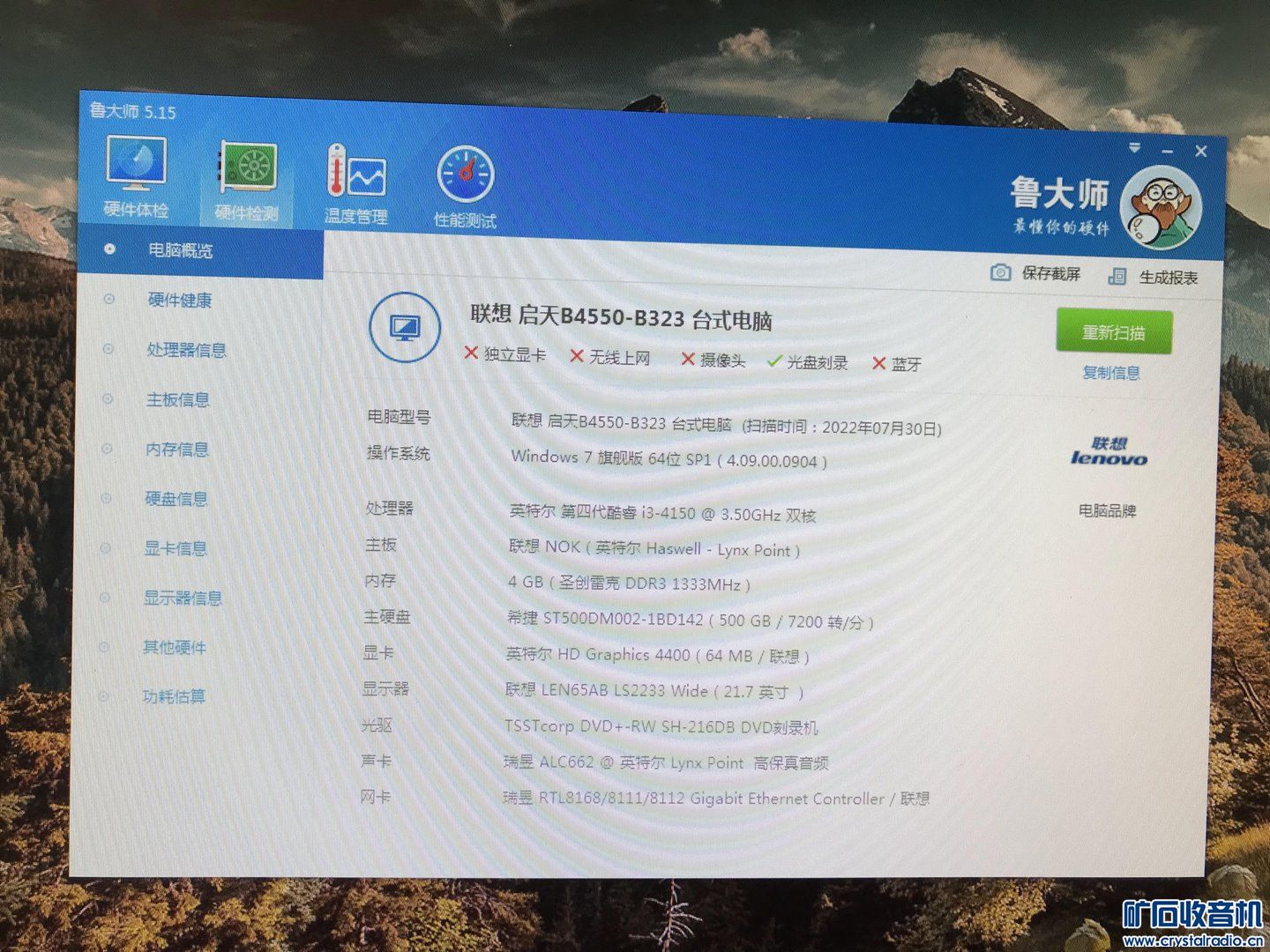
Task: Click the 鲁大师 5.15 window title
Action: point(132,111)
